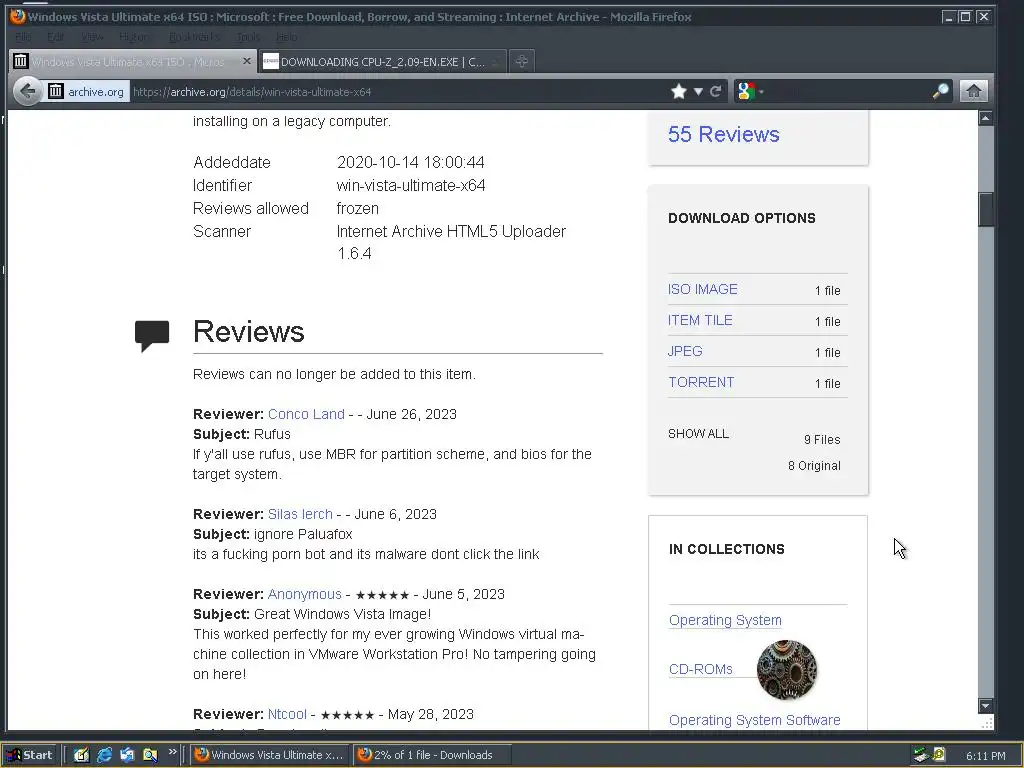This screenshot has width=1024, height=768.
Task: Close the Windows Vista Ultimate x64 ISO tab
Action: click(246, 61)
